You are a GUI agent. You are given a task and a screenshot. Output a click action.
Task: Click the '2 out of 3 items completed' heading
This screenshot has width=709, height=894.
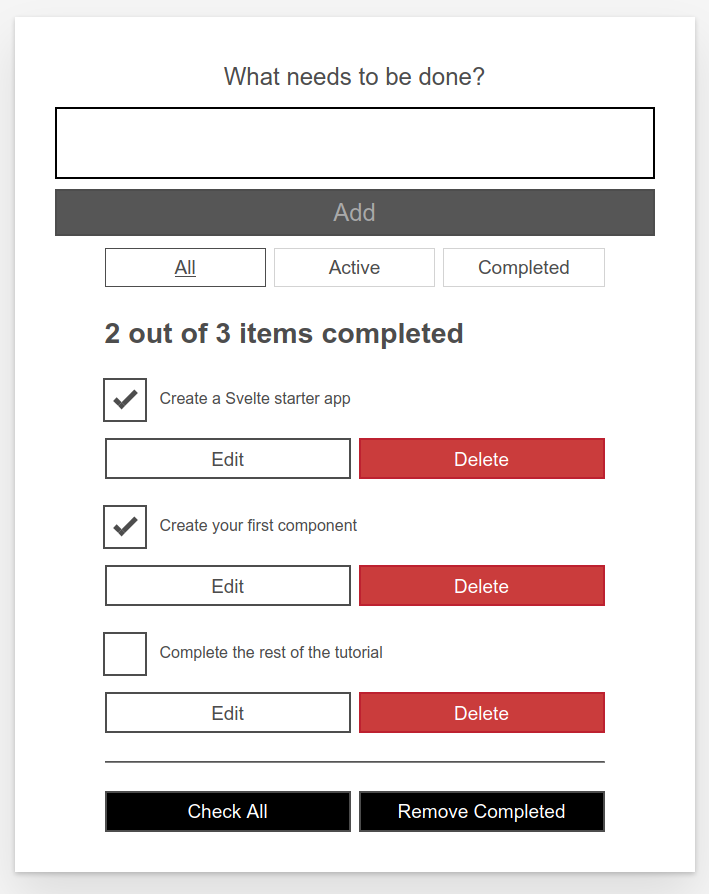[283, 333]
